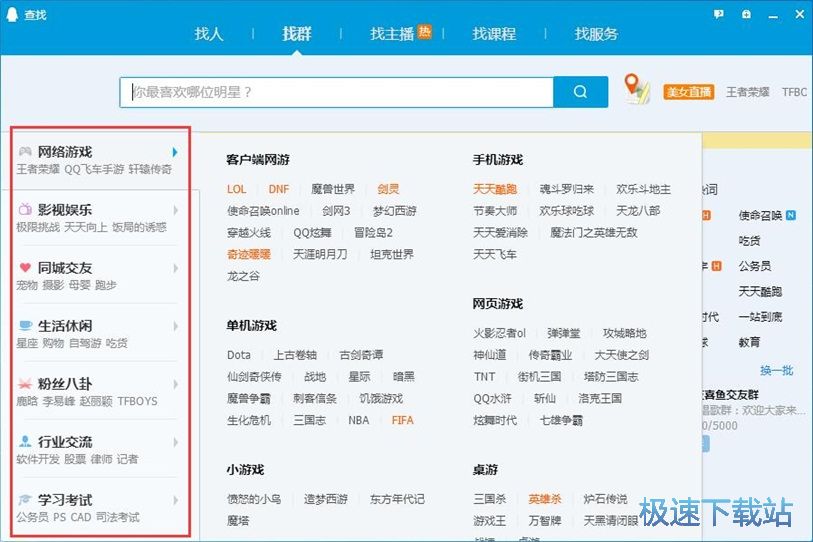The width and height of the screenshot is (813, 542).
Task: Open the 魔兽世界 group link
Action: point(333,189)
